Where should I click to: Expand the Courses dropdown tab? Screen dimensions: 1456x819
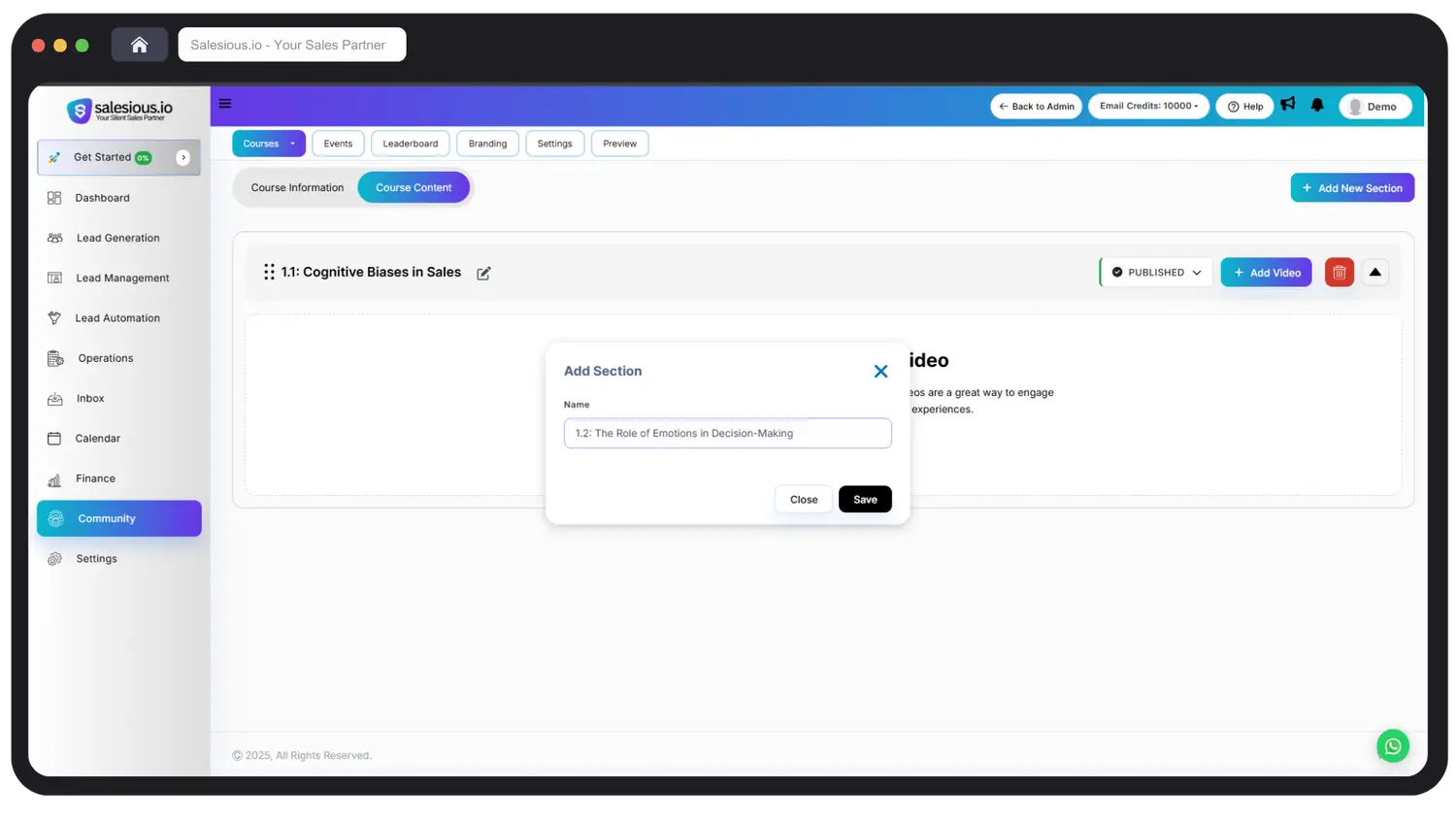click(269, 144)
